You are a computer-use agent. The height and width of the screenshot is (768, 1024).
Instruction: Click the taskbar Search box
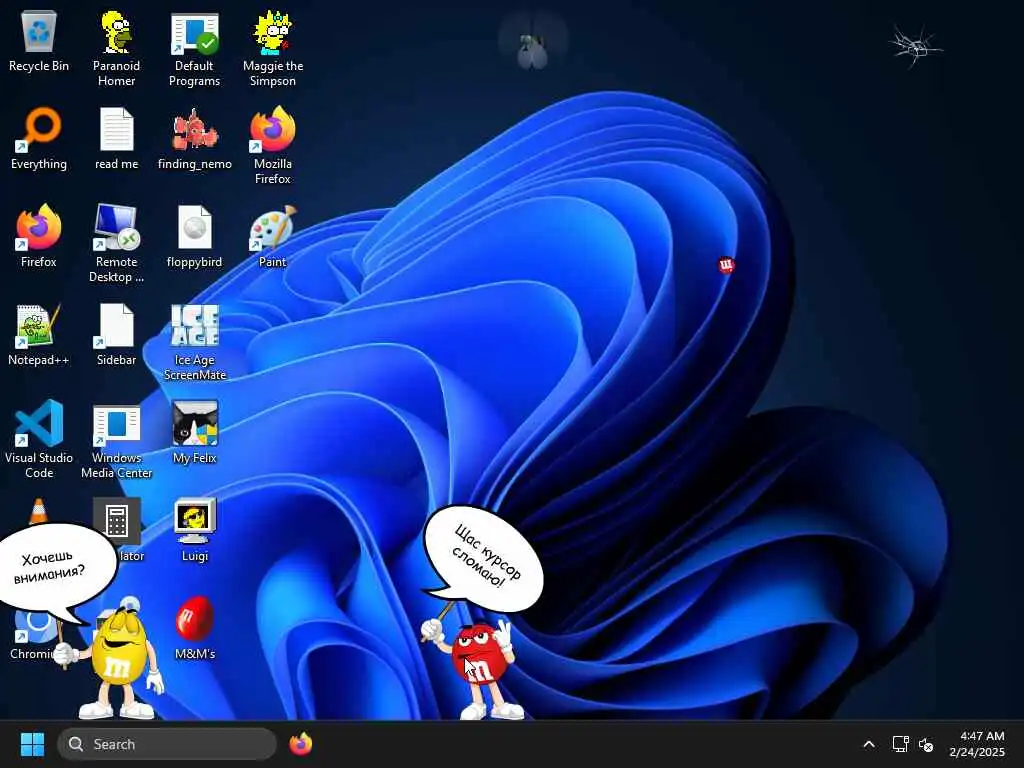[x=167, y=744]
